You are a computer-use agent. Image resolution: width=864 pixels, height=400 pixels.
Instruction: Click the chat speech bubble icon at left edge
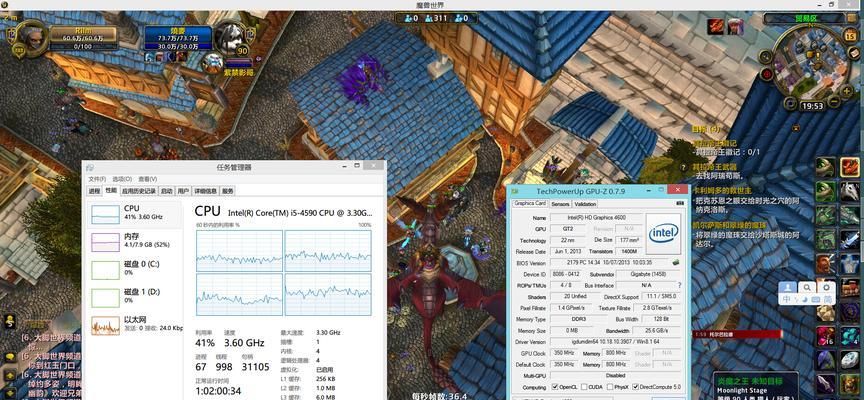[9, 357]
